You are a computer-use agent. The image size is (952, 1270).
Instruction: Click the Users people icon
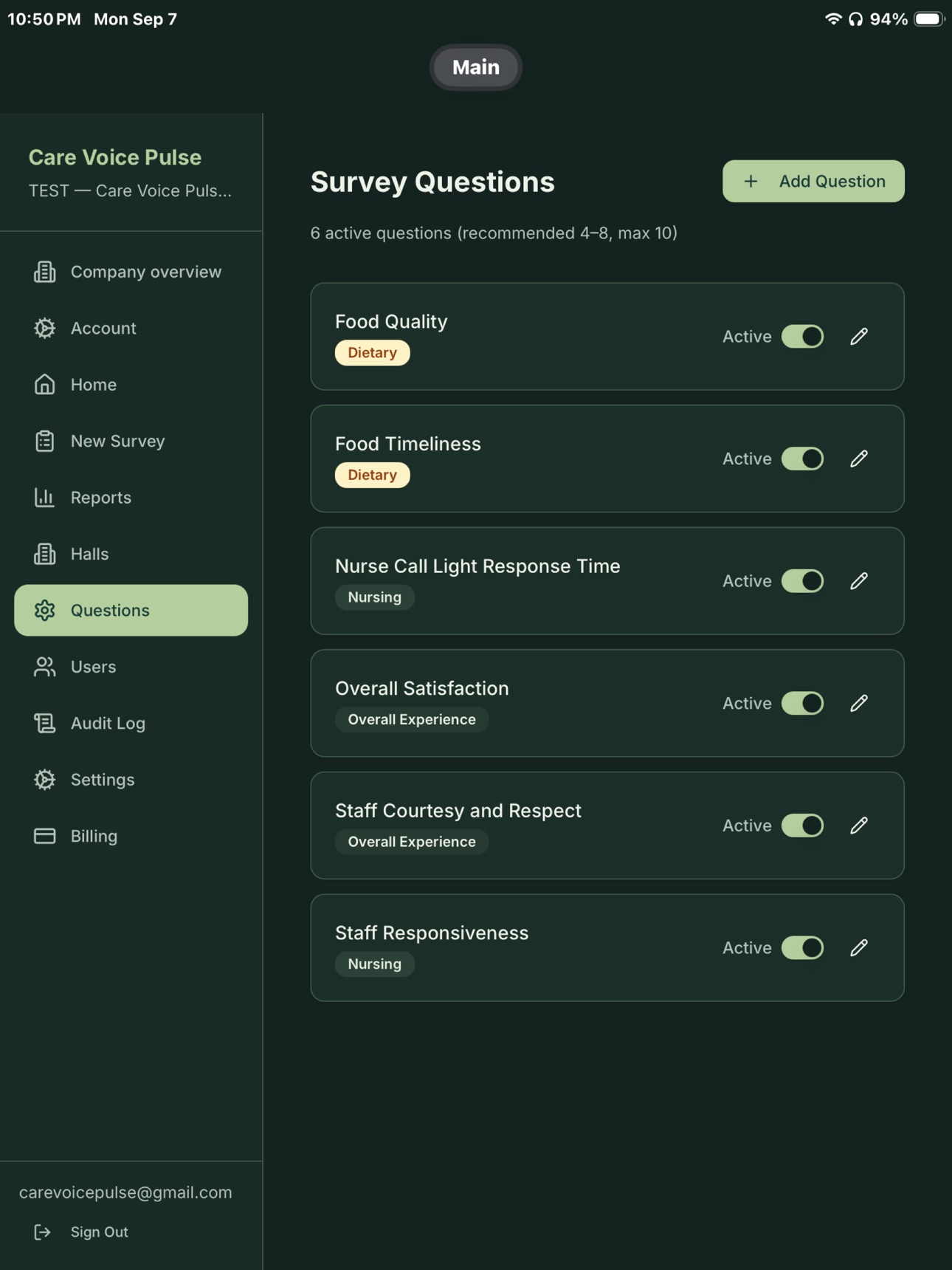point(45,667)
